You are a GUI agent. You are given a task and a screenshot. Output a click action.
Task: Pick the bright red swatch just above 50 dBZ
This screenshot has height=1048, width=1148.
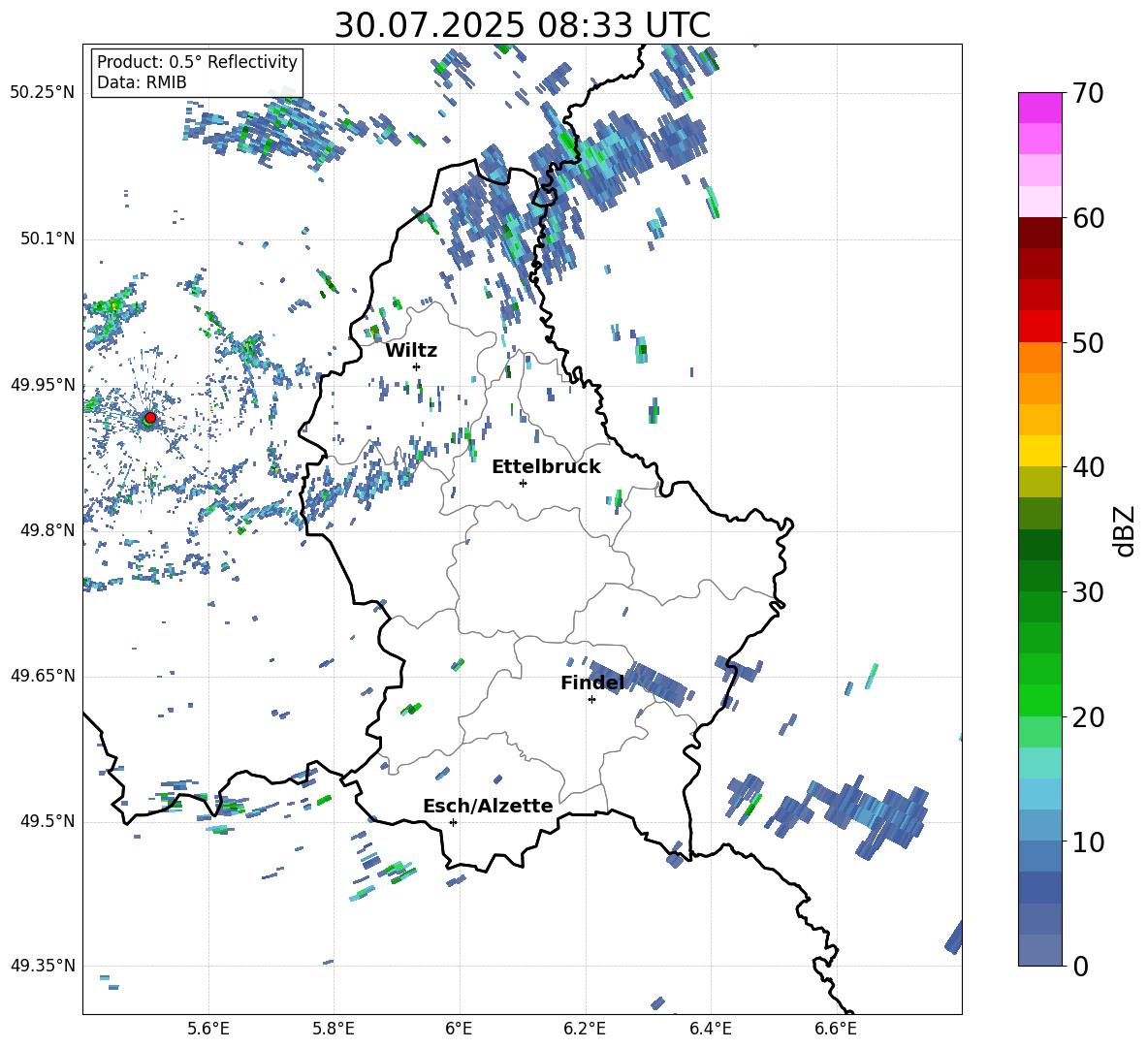pyautogui.click(x=1039, y=327)
